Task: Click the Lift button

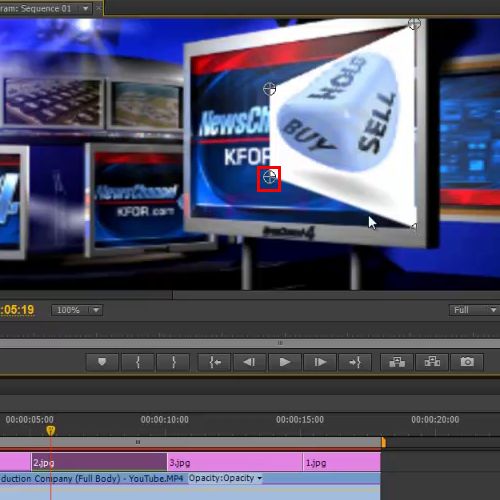Action: point(397,362)
